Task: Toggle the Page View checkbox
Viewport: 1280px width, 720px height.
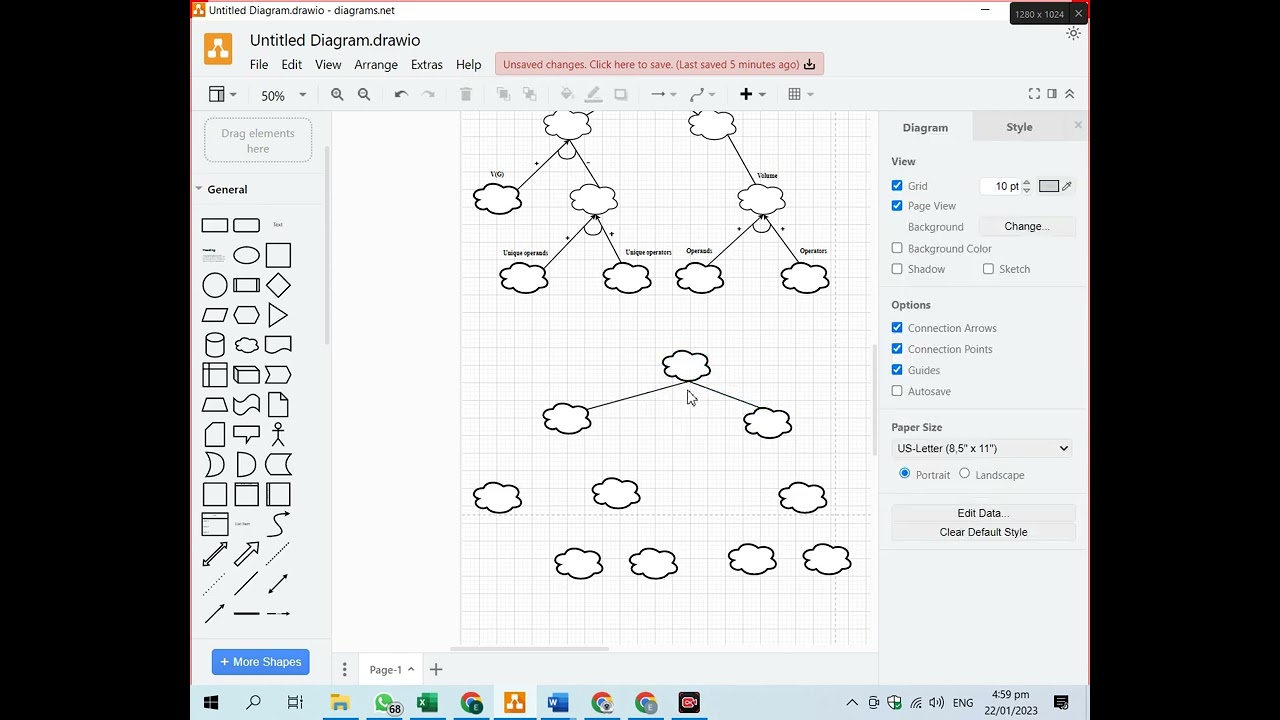Action: click(x=897, y=206)
